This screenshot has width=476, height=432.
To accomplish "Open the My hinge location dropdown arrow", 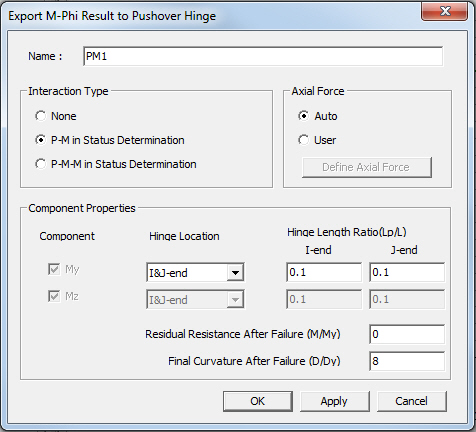I will (x=235, y=273).
